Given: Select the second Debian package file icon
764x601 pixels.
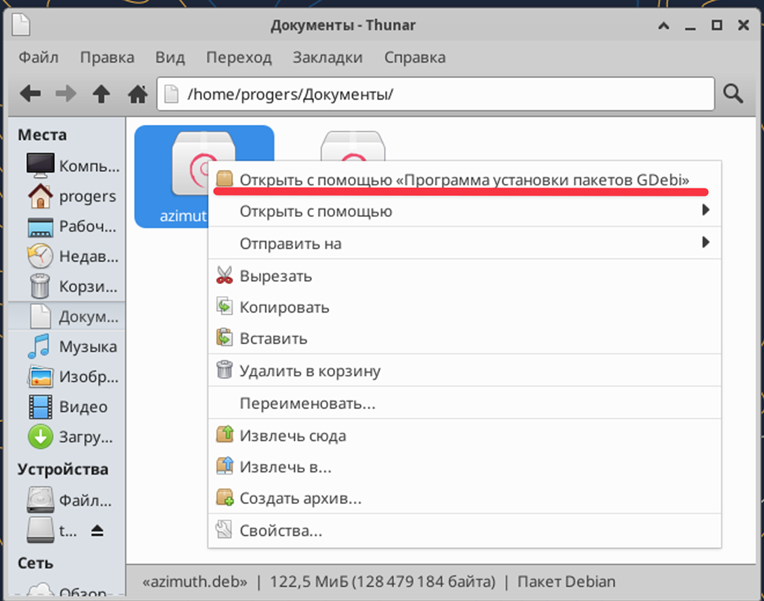Looking at the screenshot, I should 353,145.
